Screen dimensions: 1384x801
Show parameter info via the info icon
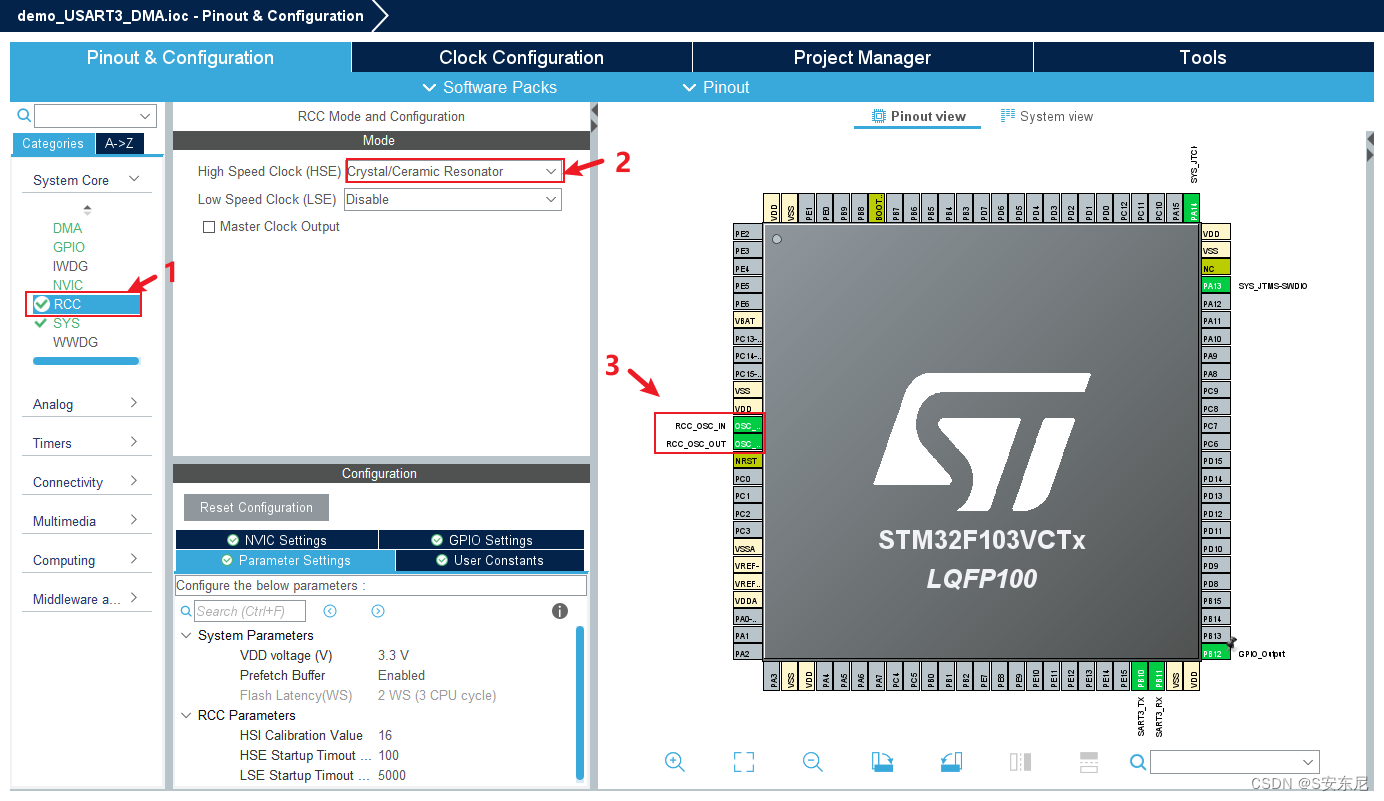tap(559, 610)
